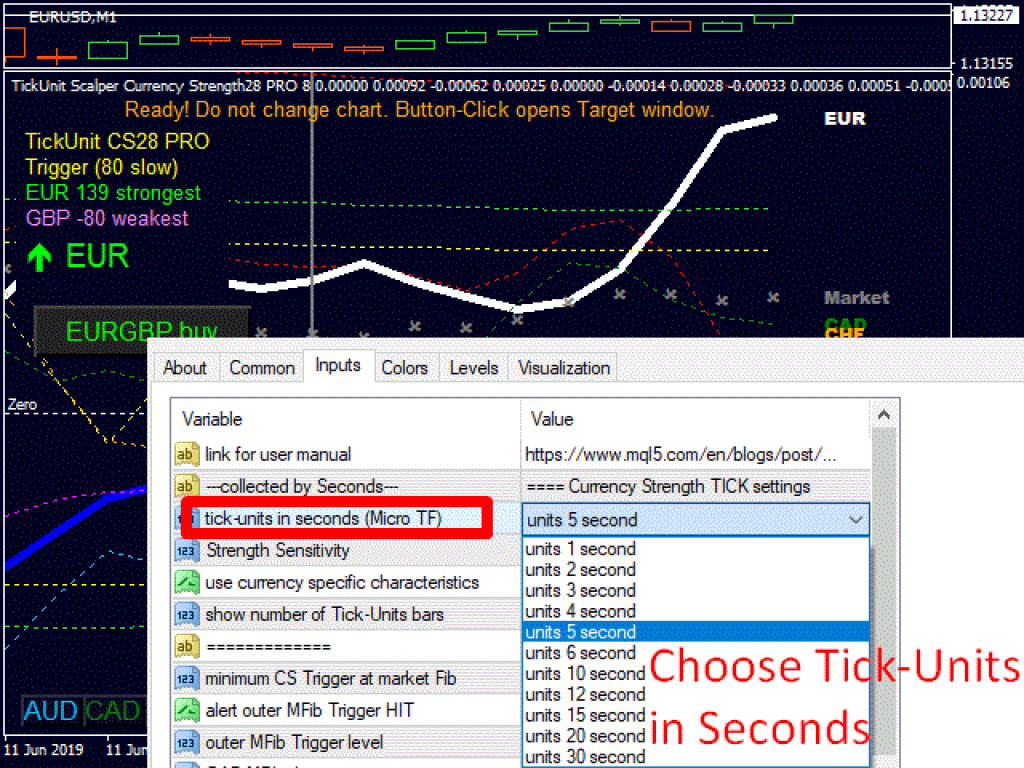Click the "123" icon beside "minimum CS Trigger at market Fib"
Viewport: 1024px width, 768px height.
click(186, 678)
